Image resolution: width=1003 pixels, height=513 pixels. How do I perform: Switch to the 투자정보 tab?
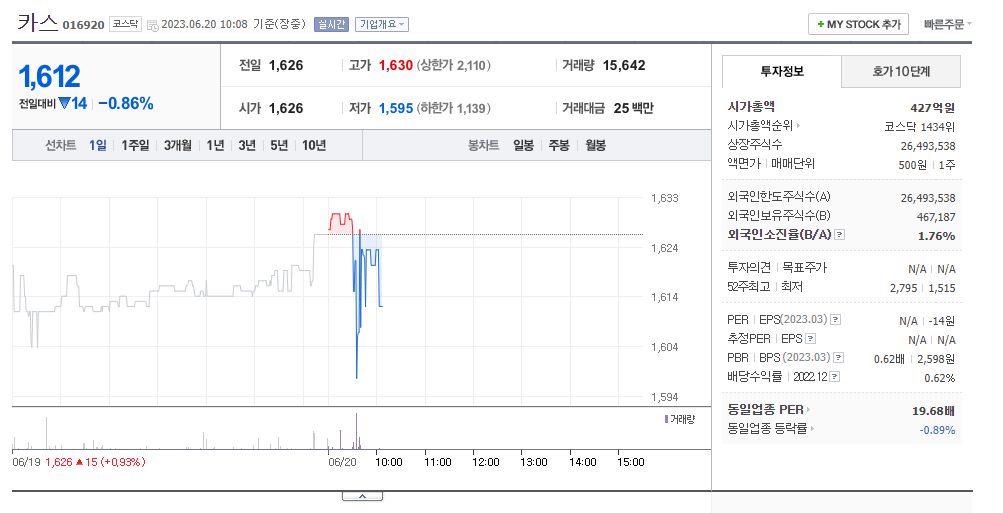click(782, 72)
